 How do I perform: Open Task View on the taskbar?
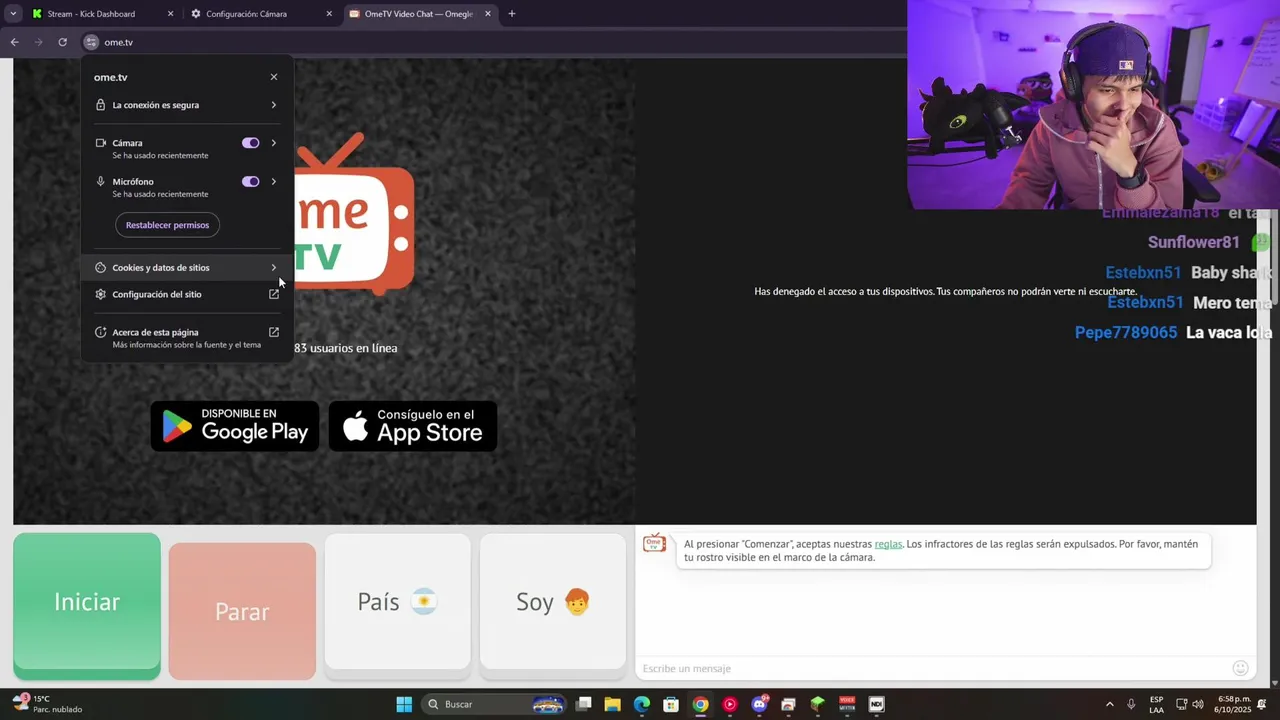point(584,704)
